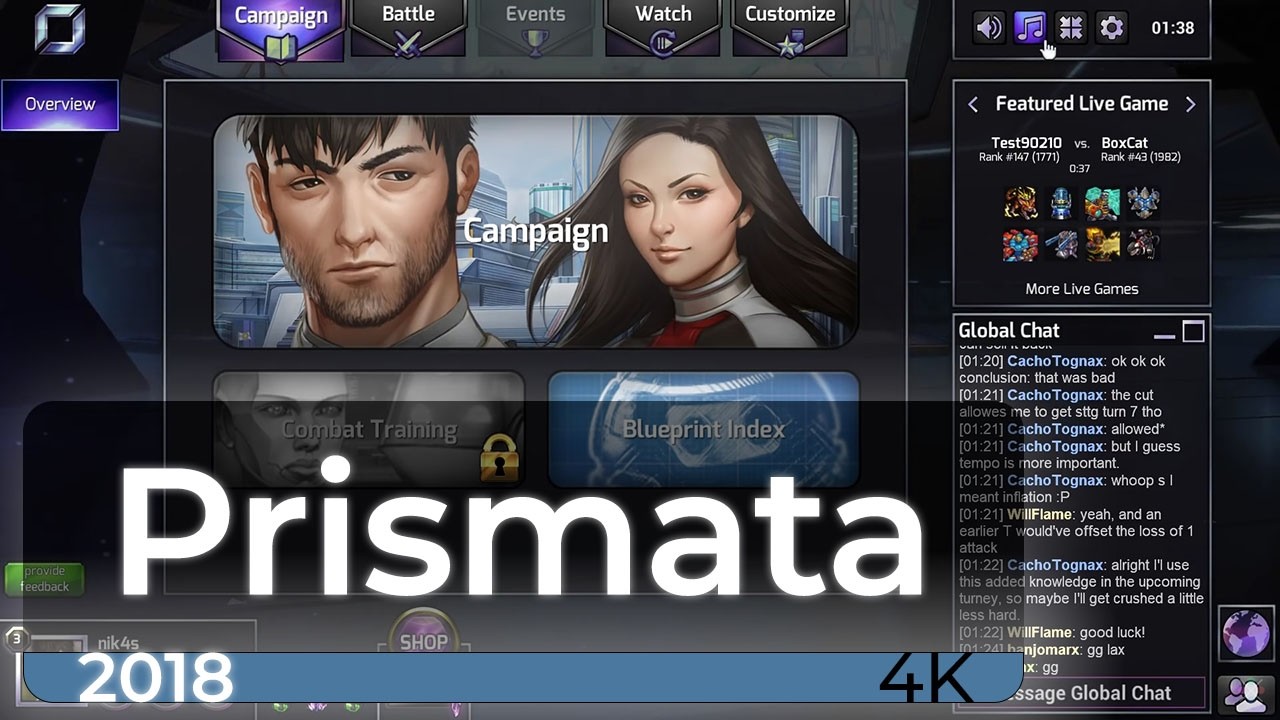Image resolution: width=1280 pixels, height=720 pixels.
Task: Click WillFlame on the 'good luck!' message
Action: click(1039, 633)
